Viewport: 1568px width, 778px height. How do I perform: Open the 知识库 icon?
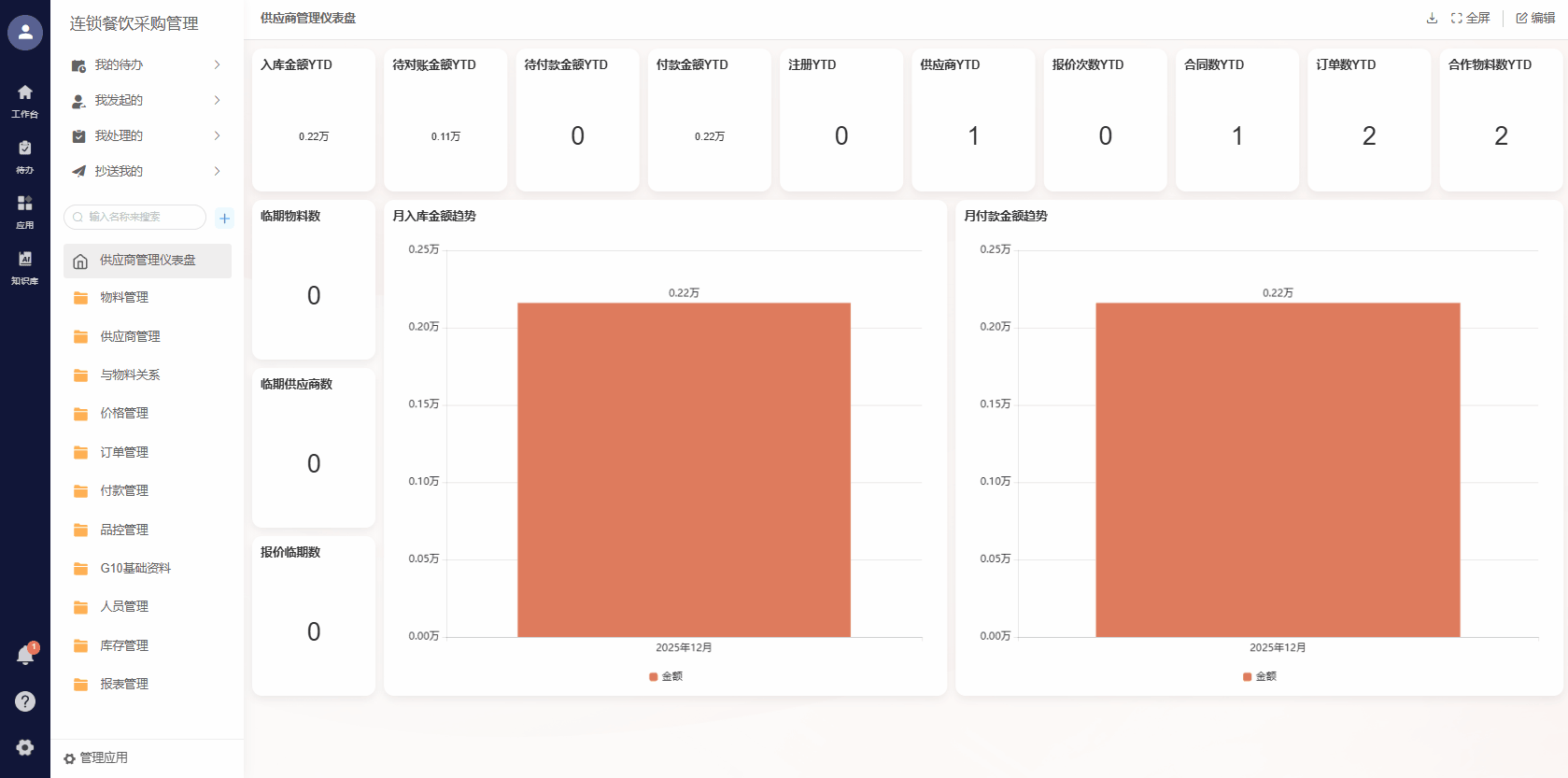tap(25, 266)
